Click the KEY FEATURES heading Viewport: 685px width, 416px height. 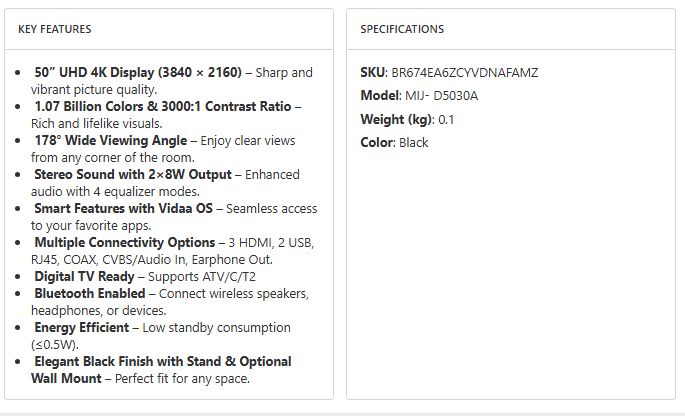tap(55, 30)
